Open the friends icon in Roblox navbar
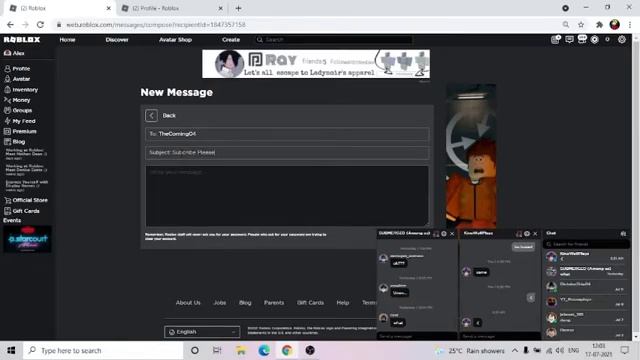Image resolution: width=640 pixels, height=360 pixels. click(582, 40)
